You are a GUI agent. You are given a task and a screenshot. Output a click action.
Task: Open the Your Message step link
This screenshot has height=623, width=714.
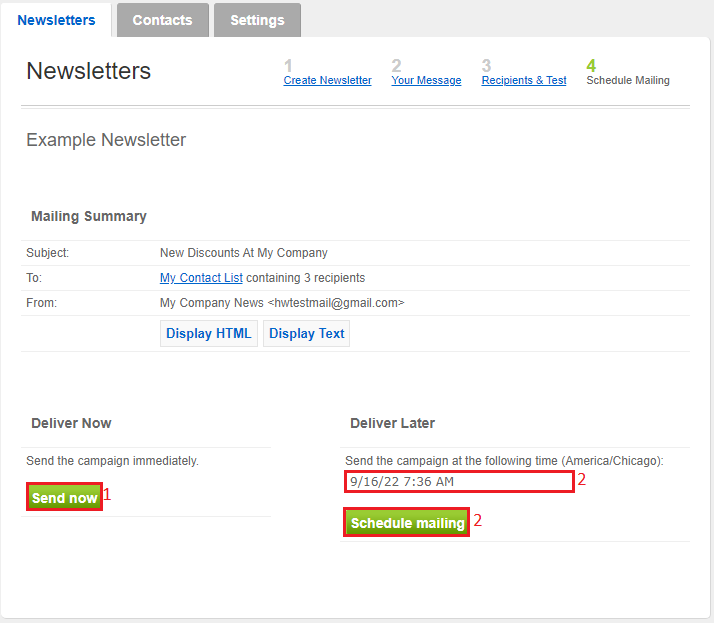click(426, 80)
